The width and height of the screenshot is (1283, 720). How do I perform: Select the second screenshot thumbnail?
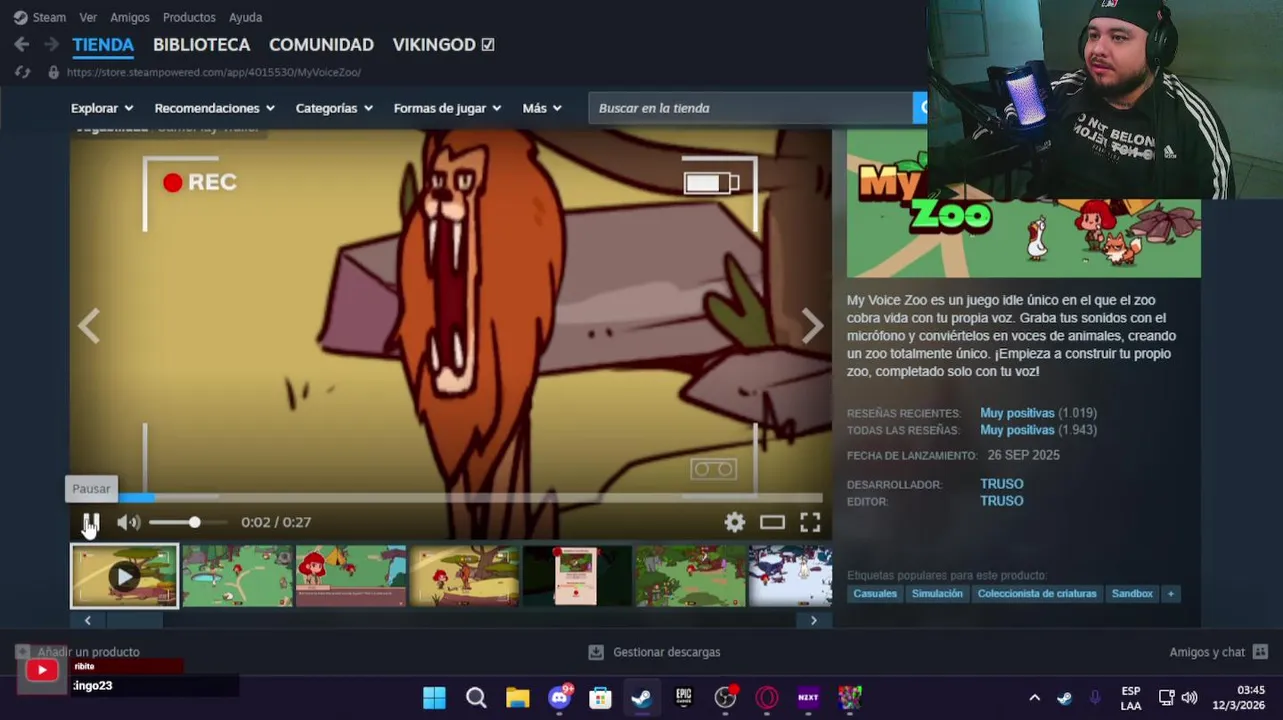click(237, 576)
